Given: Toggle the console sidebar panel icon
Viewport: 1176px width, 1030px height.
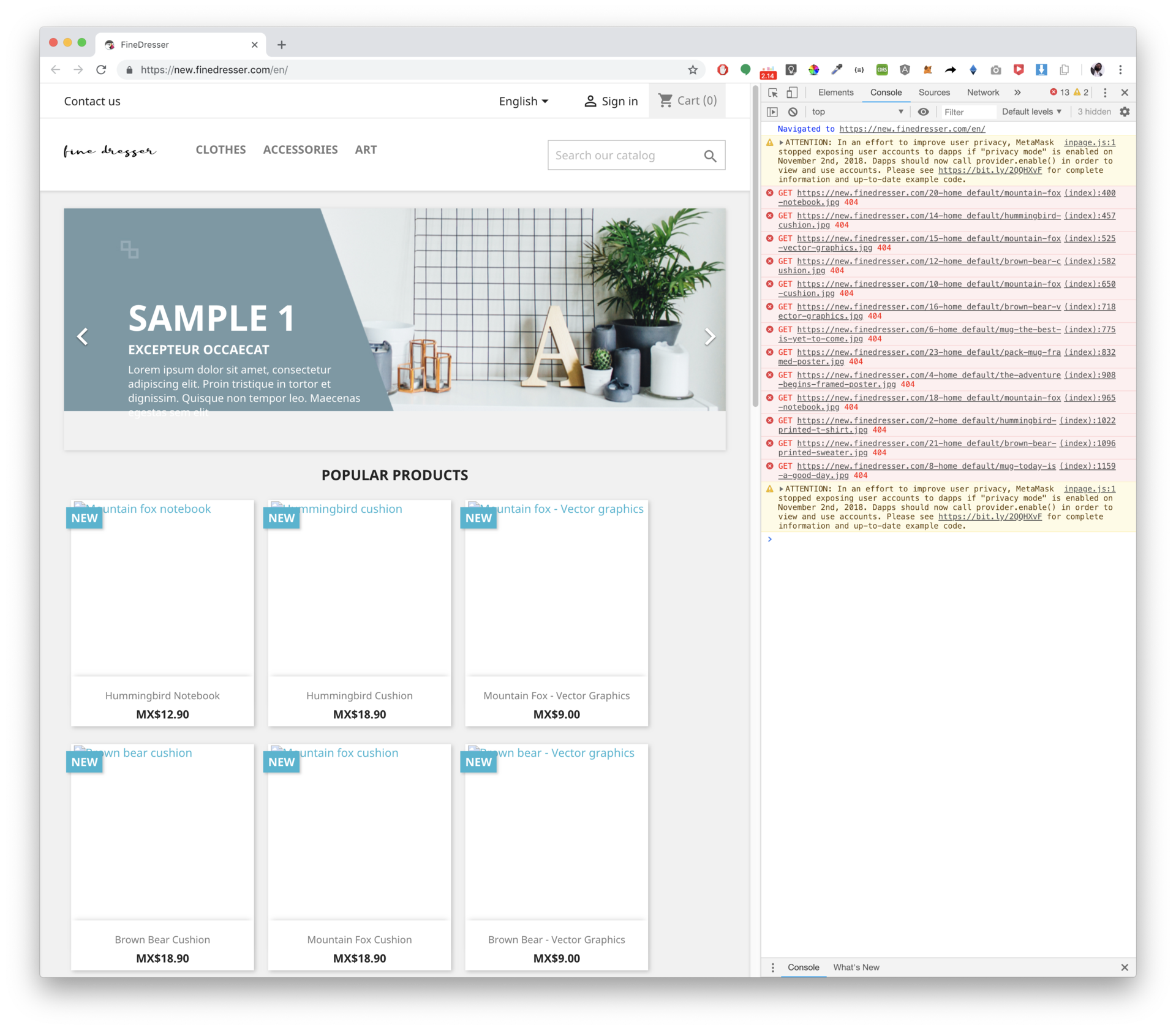Looking at the screenshot, I should tap(772, 112).
